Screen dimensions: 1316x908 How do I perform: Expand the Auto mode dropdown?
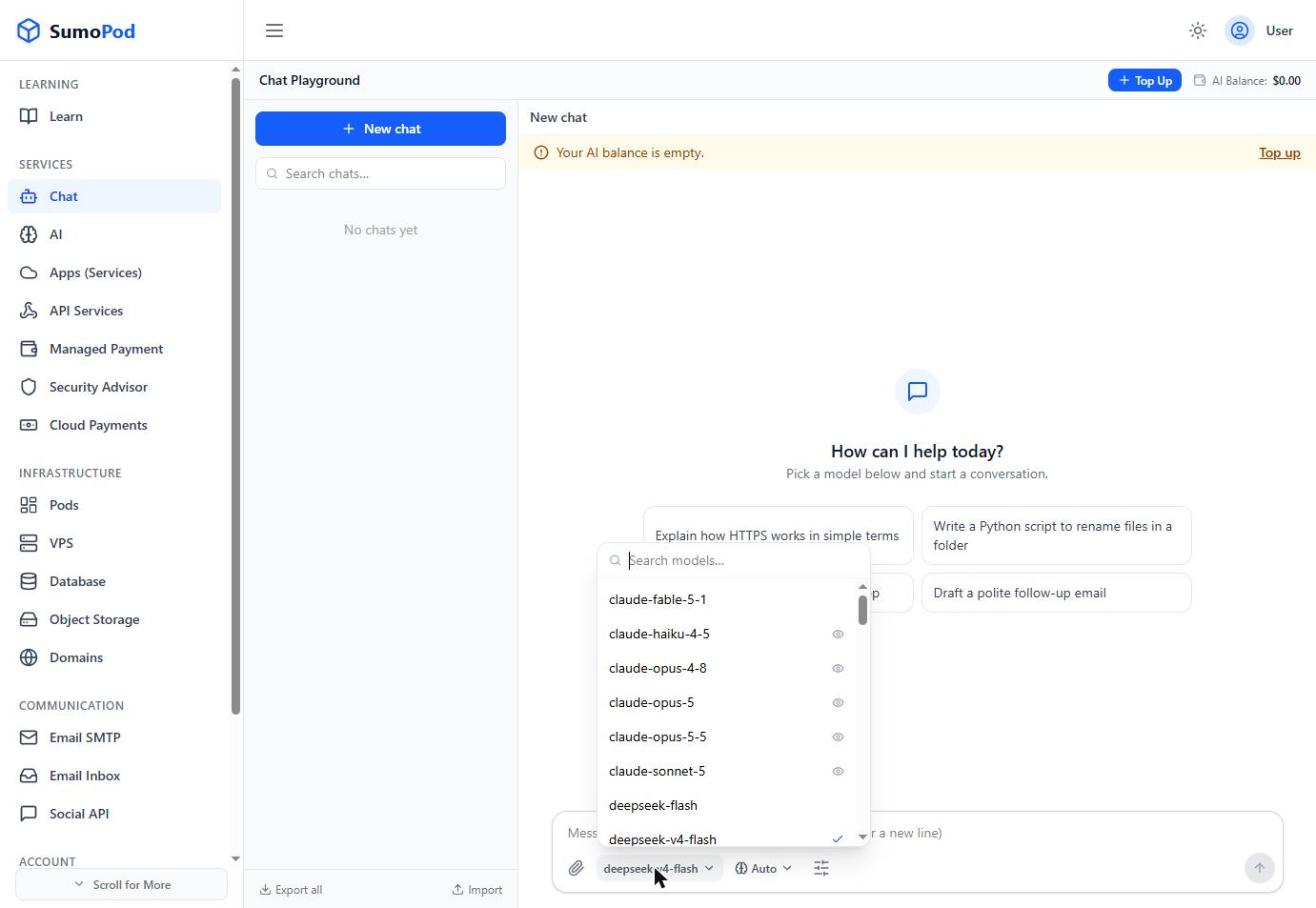click(x=763, y=868)
